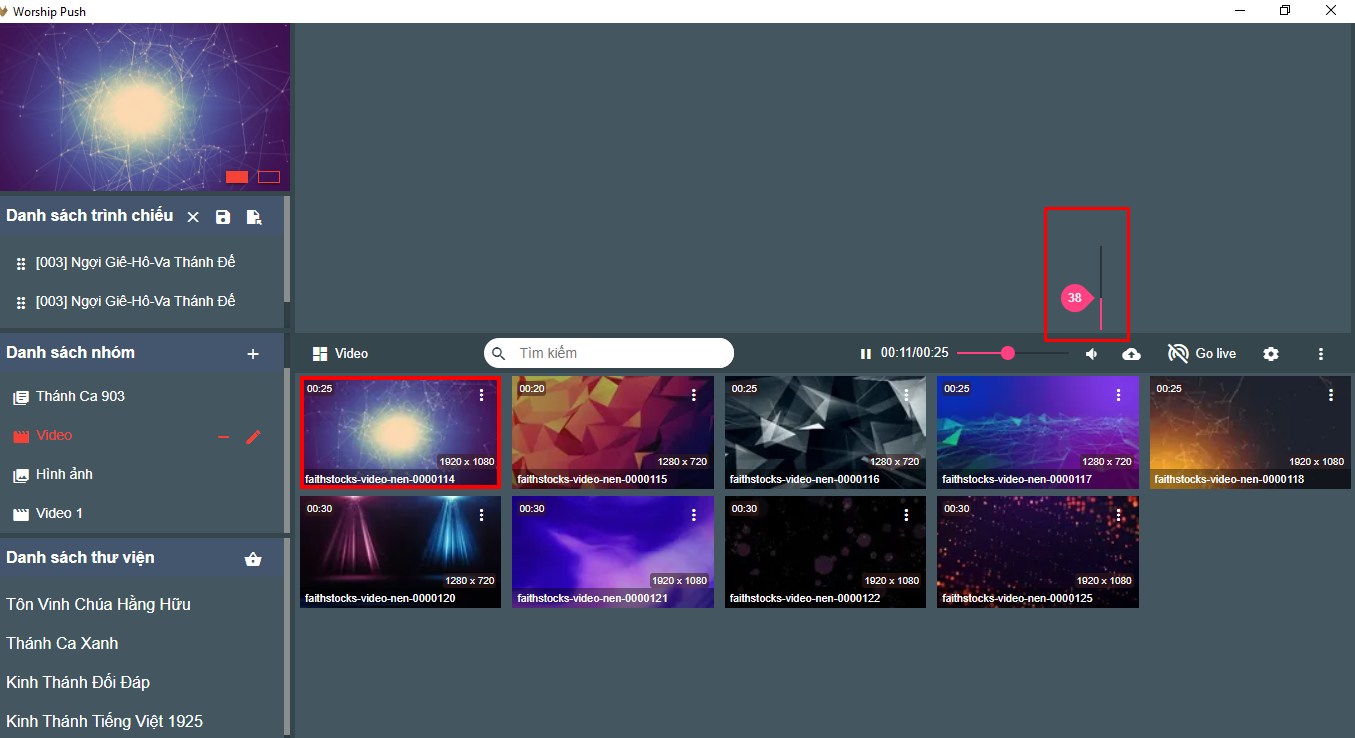This screenshot has height=738, width=1355.
Task: Play thumbnail faithstocks-video-nen-0000121
Action: tap(613, 552)
